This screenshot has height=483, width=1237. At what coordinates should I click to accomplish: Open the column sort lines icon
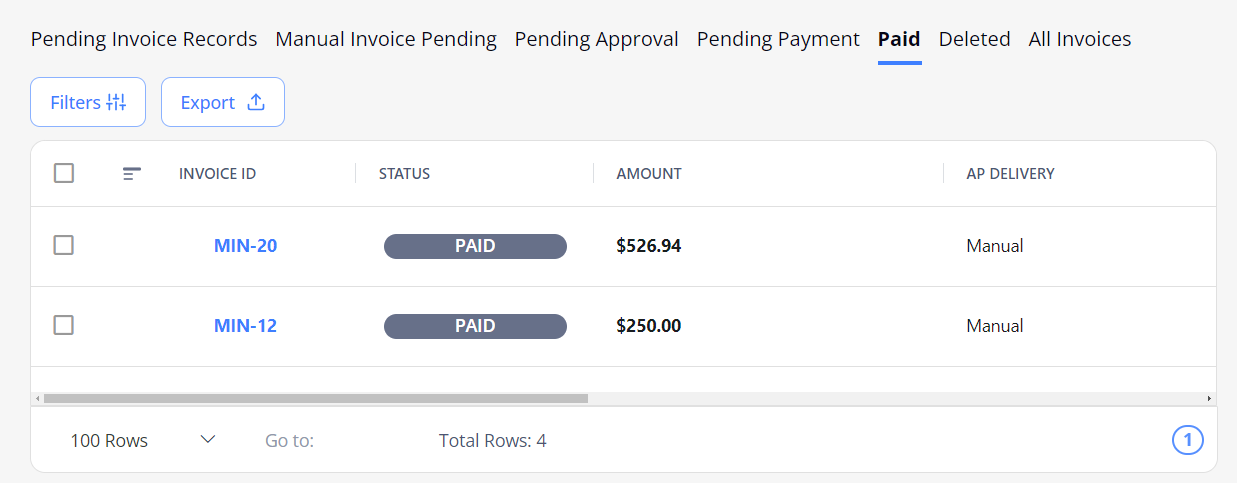[131, 174]
